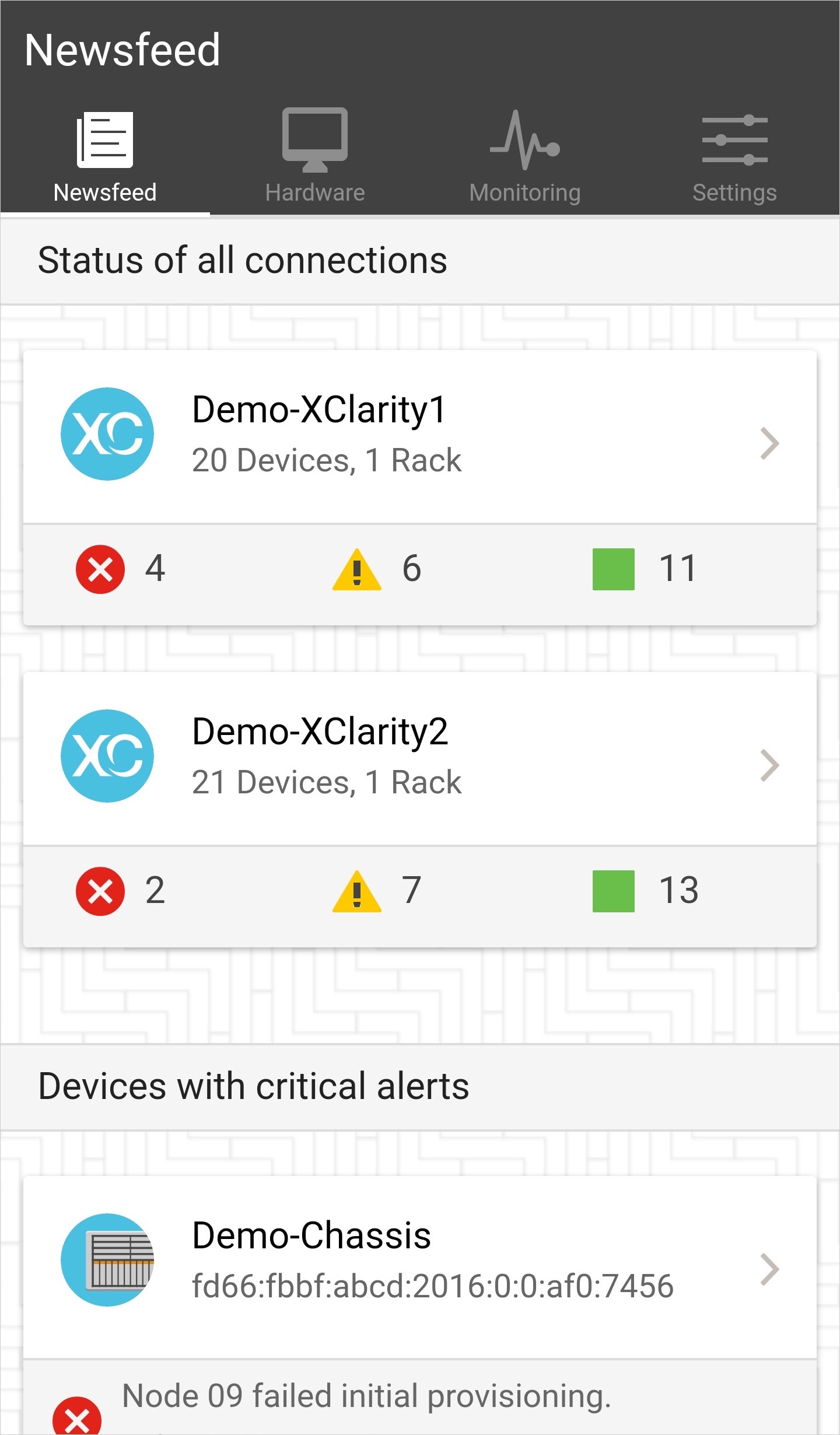Screen dimensions: 840x1435
Task: Click the warning triangle for Demo-XClarity2
Action: click(x=357, y=892)
